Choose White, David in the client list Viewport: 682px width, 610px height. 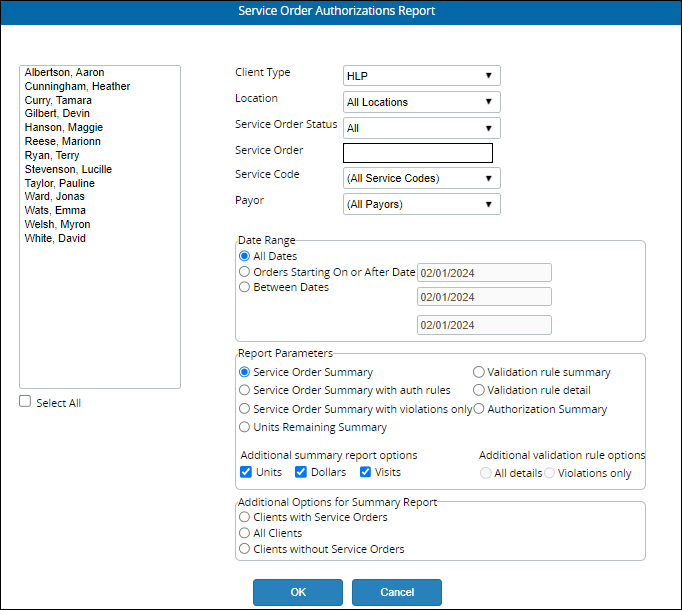click(x=55, y=238)
